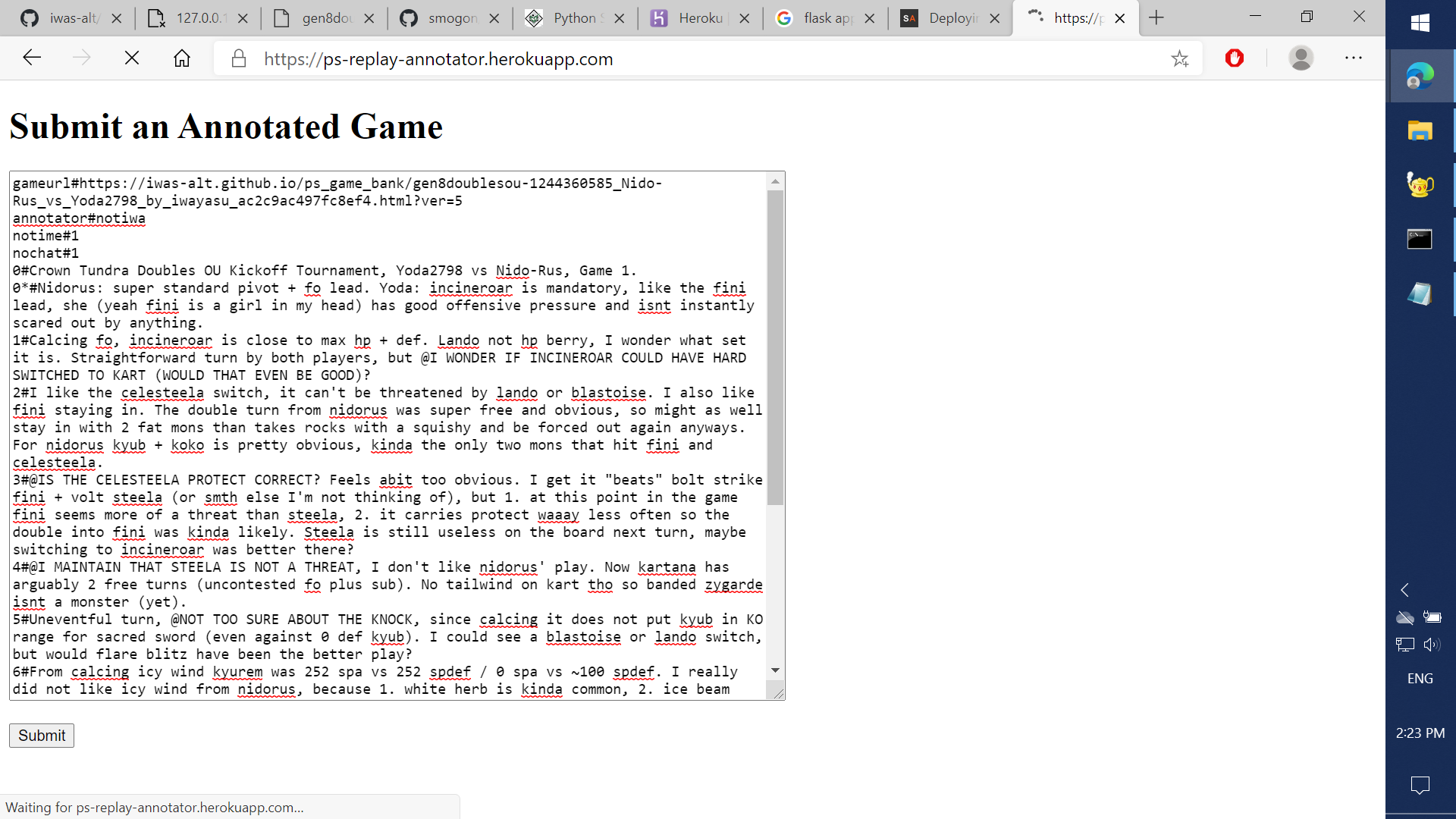Open a new browser tab
The image size is (1456, 819).
[x=1156, y=17]
